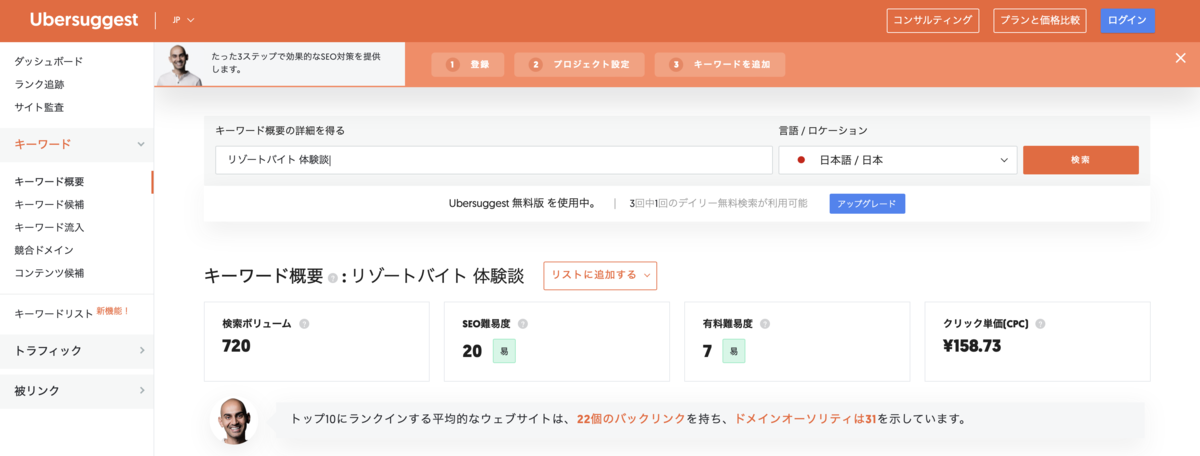Expand the トラフィック sidebar section
This screenshot has width=1200, height=456.
tap(76, 350)
